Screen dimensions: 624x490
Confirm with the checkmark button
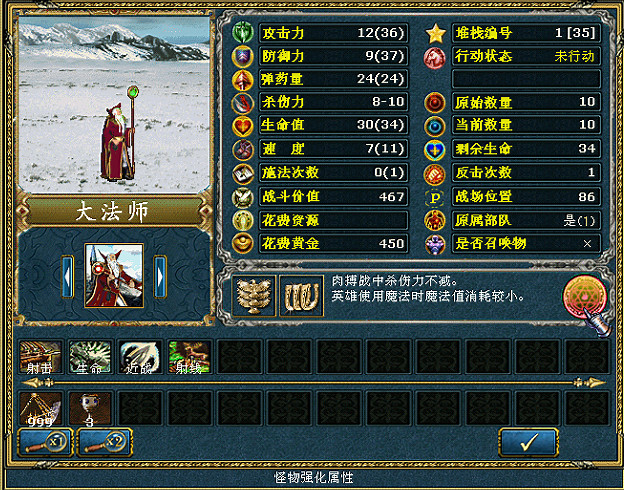[x=529, y=442]
